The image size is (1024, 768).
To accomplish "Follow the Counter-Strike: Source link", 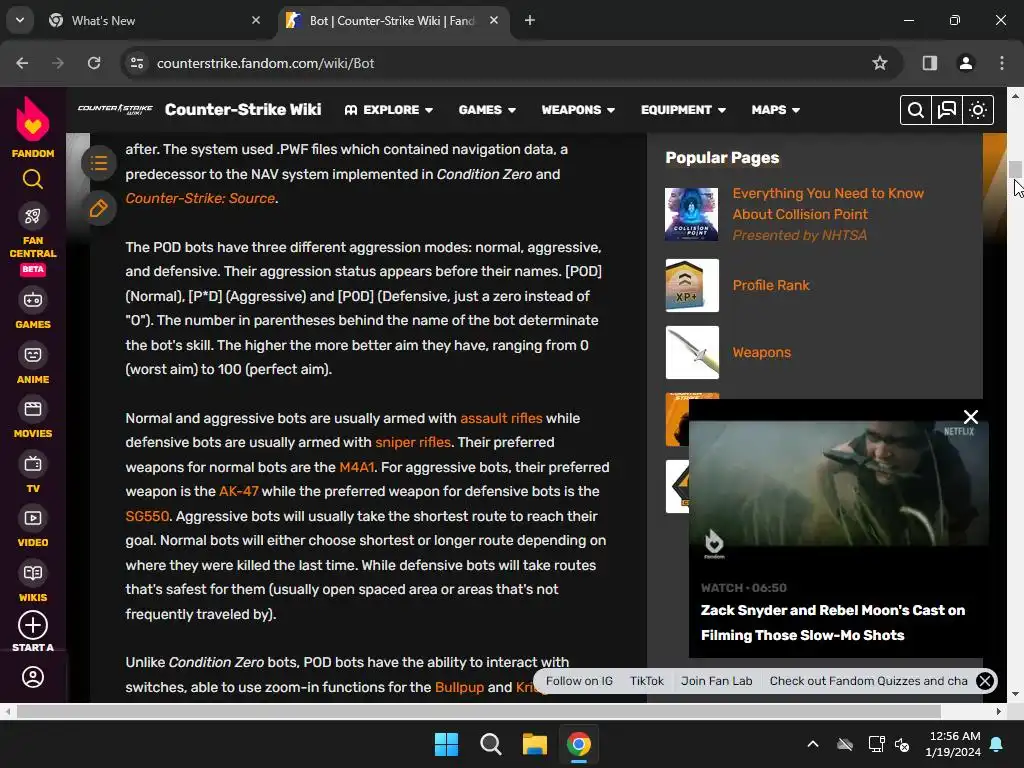I will click(x=200, y=198).
